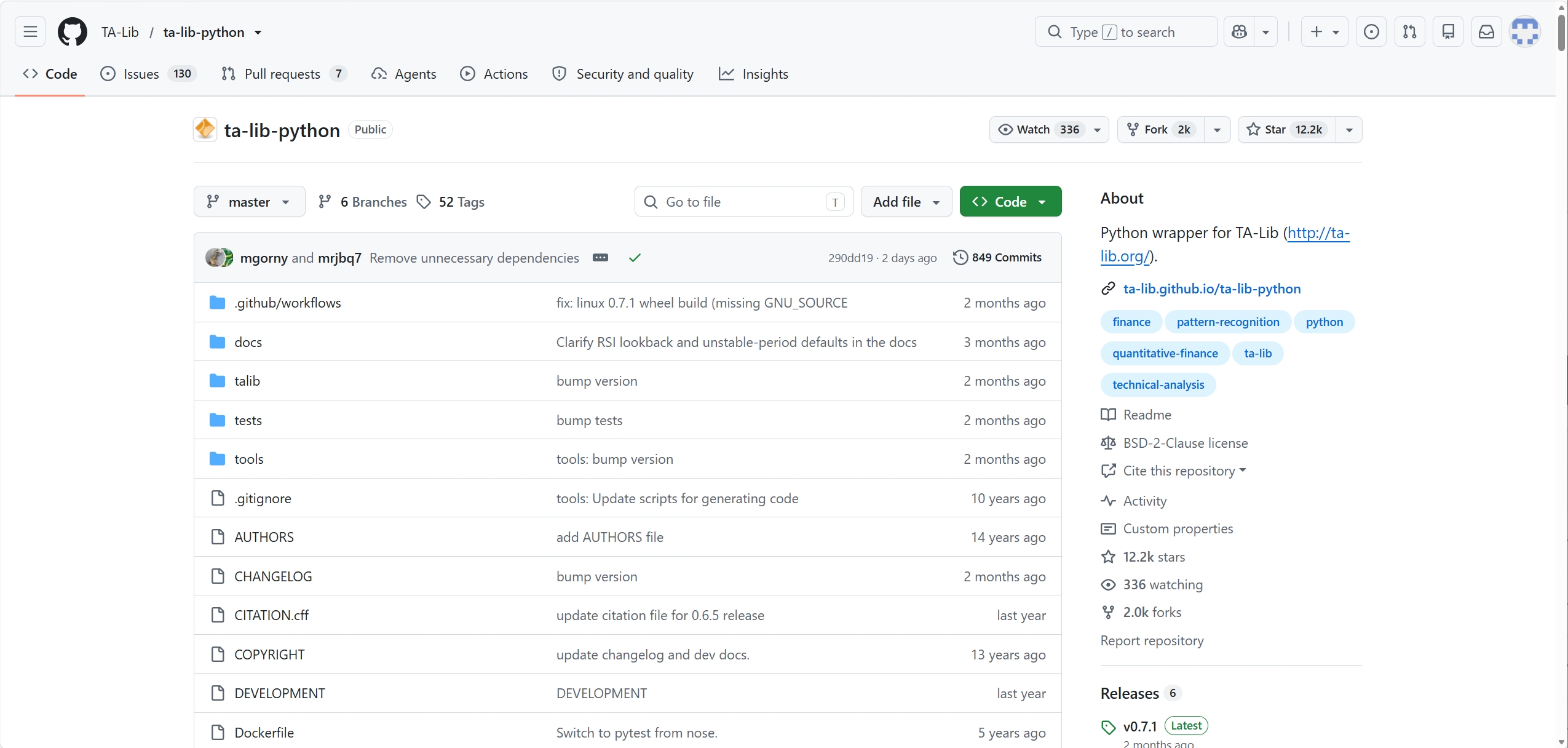1568x748 pixels.
Task: Click the technical-analysis topic tag
Action: tap(1158, 384)
